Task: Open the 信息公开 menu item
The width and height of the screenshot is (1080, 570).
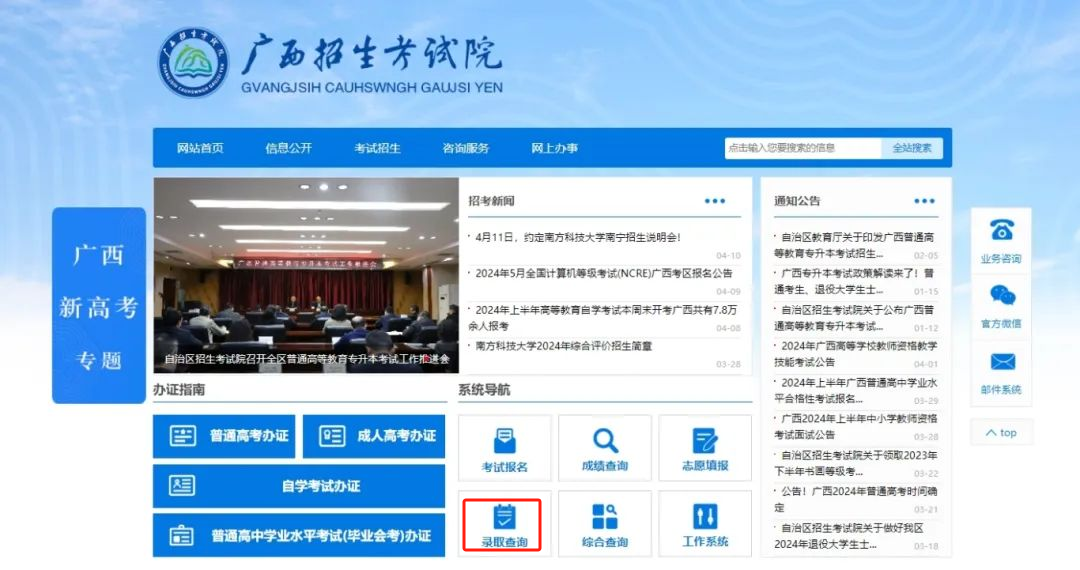Action: click(289, 148)
